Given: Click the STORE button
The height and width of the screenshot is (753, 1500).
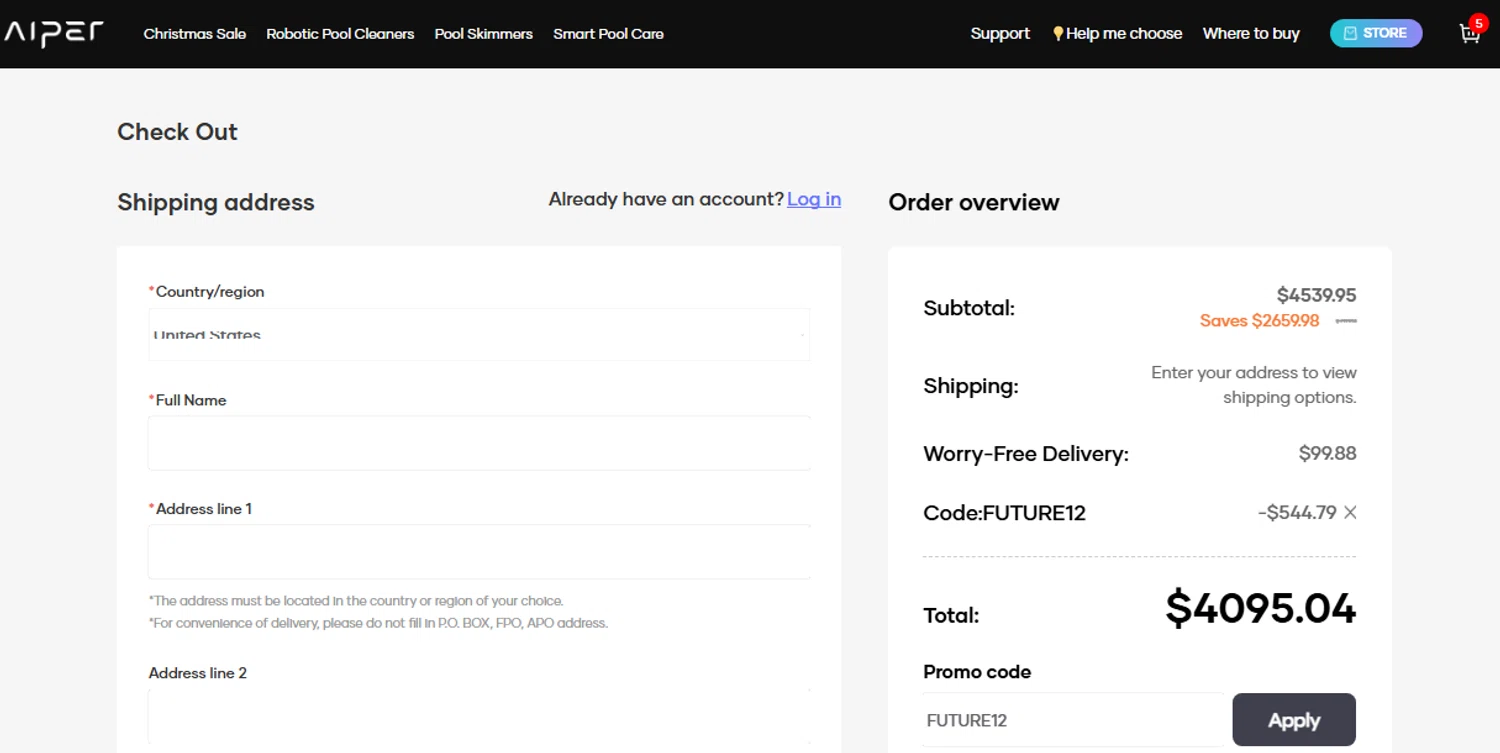Looking at the screenshot, I should (1376, 33).
